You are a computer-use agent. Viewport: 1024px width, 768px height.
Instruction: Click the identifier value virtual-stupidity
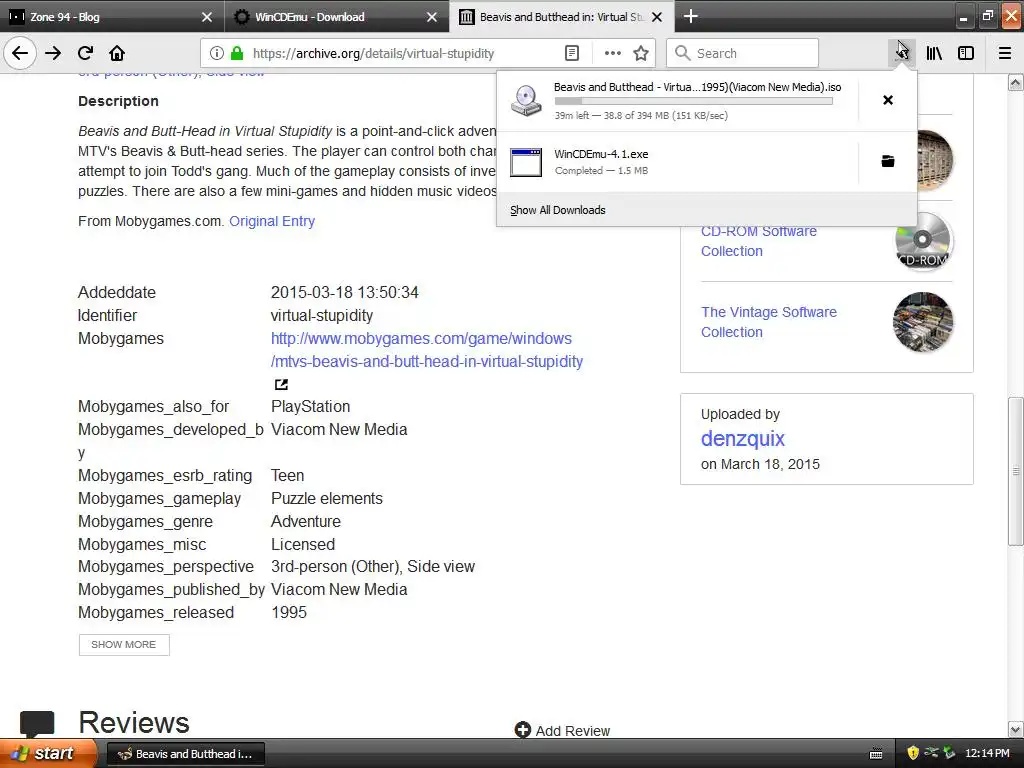pyautogui.click(x=322, y=315)
